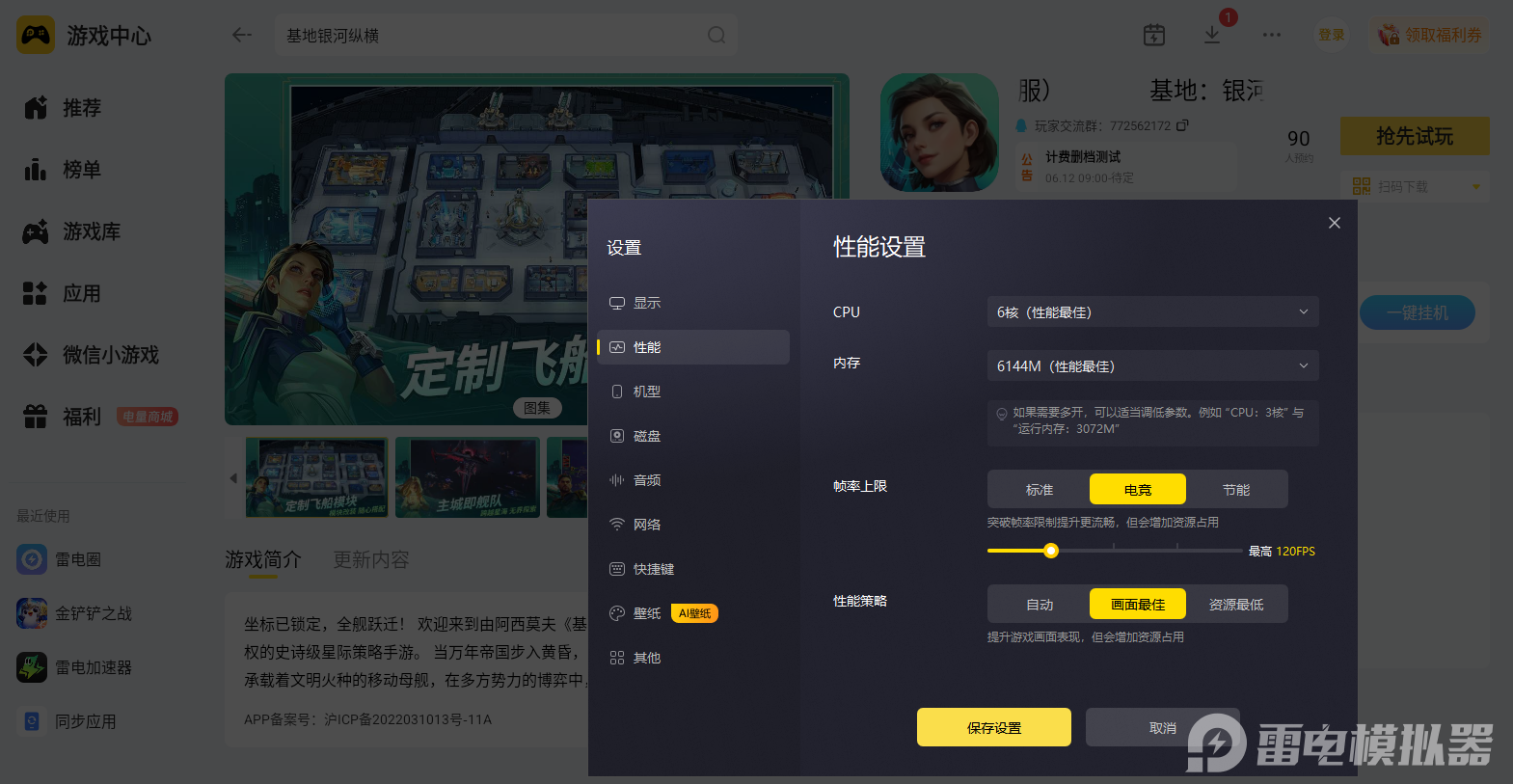Choose 自动 performance strategy
This screenshot has width=1513, height=784.
point(1040,605)
